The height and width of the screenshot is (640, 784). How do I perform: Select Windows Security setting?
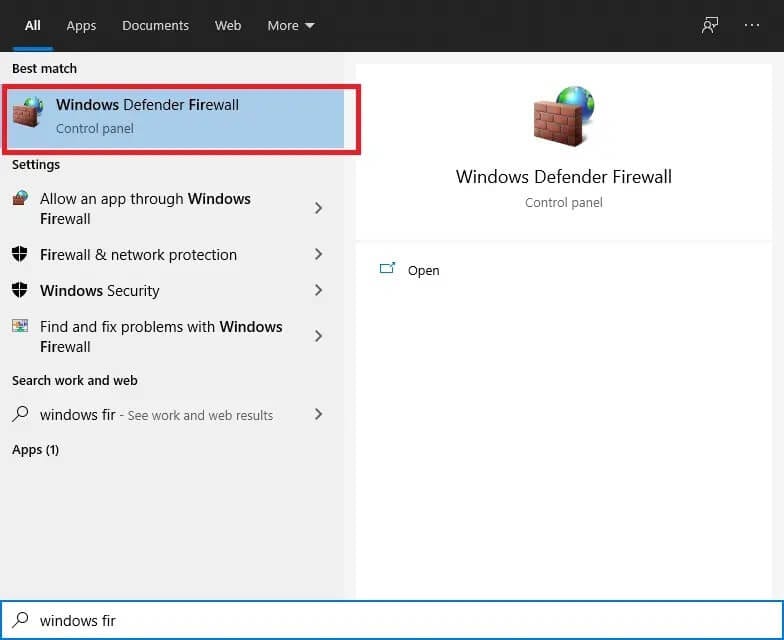[x=172, y=290]
